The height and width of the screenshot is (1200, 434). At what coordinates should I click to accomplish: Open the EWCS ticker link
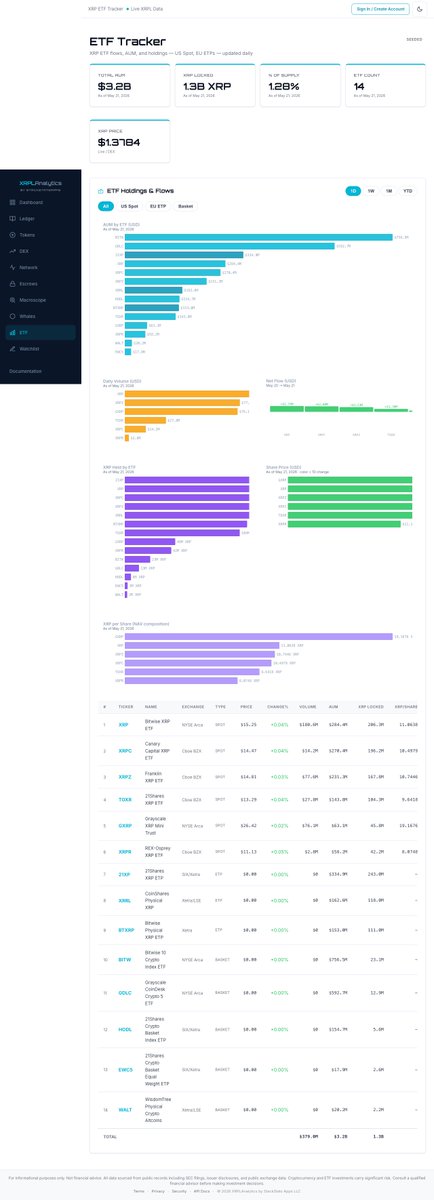click(x=125, y=1068)
